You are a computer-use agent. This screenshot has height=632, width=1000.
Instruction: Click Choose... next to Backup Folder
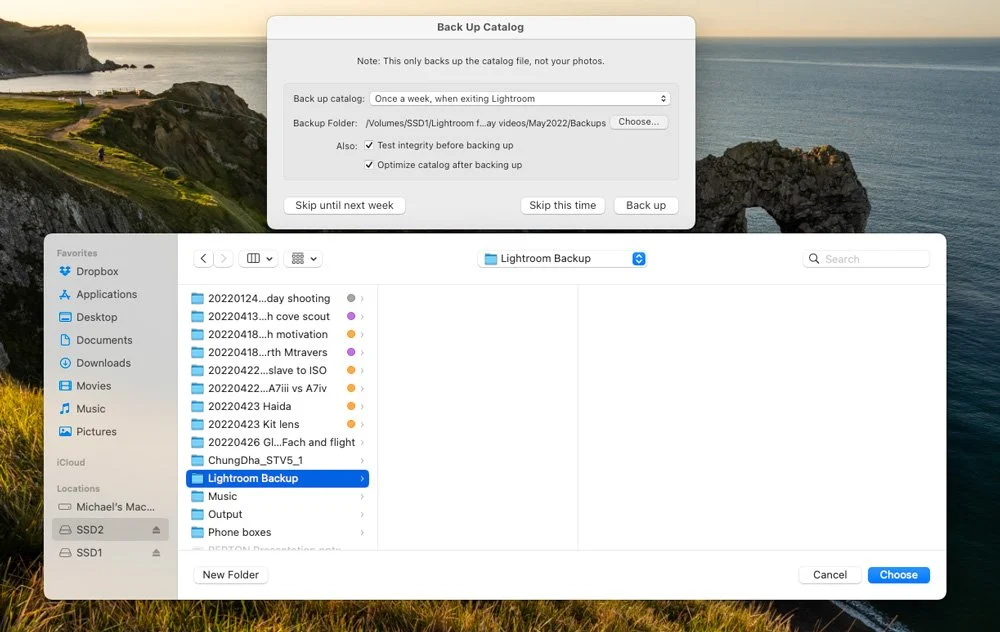(x=639, y=122)
